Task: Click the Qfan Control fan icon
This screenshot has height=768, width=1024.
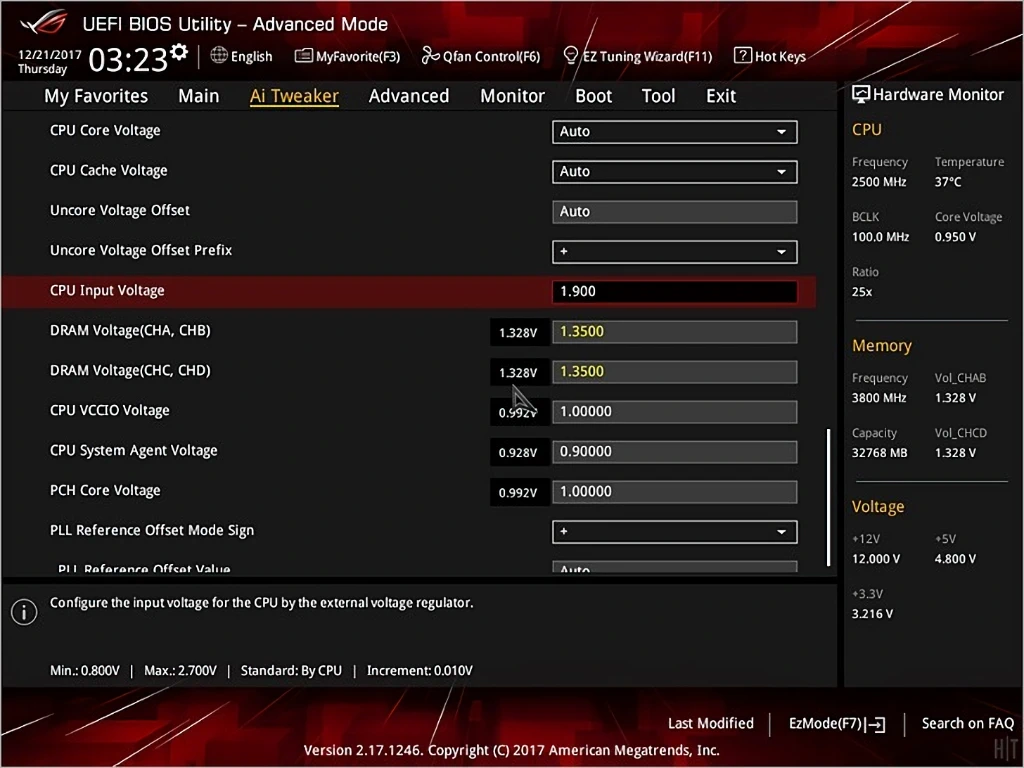Action: pos(430,56)
